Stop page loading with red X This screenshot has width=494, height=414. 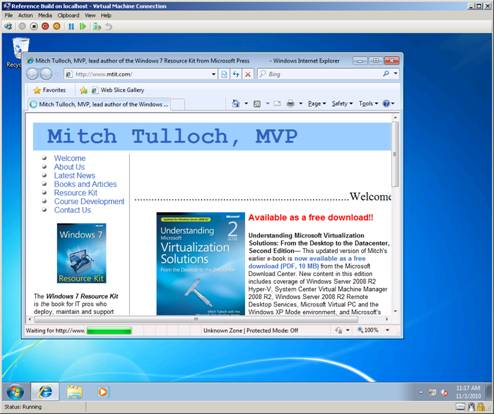click(248, 74)
